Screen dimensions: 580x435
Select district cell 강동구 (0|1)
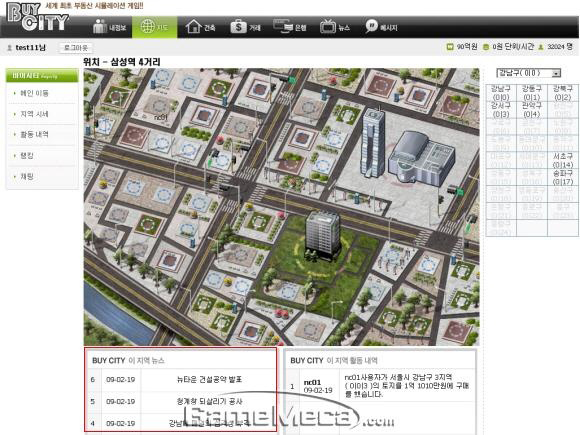[532, 92]
